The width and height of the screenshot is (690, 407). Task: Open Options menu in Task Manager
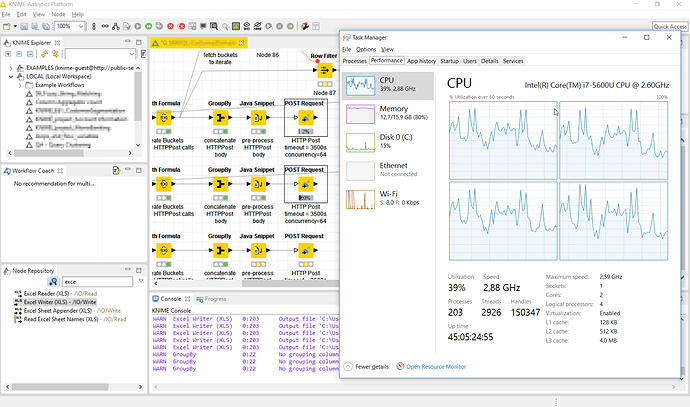coord(366,49)
